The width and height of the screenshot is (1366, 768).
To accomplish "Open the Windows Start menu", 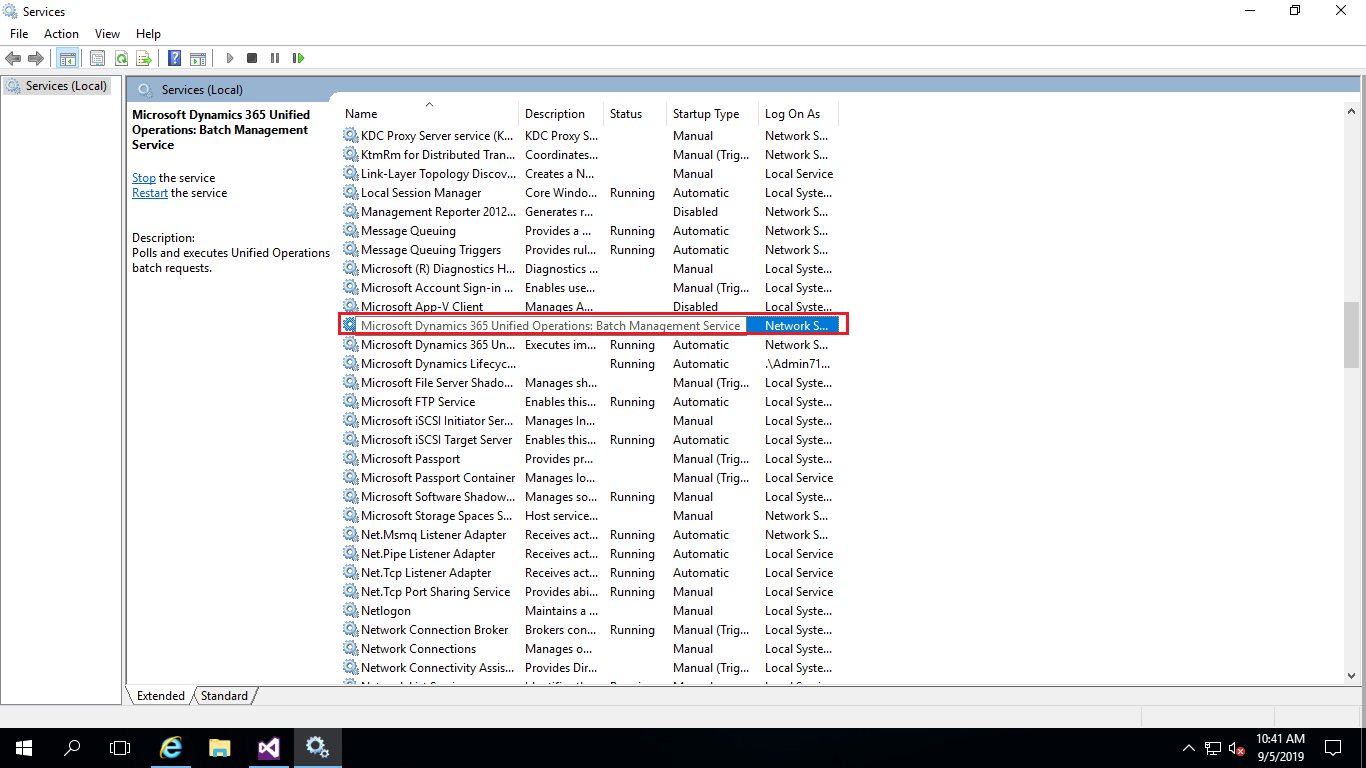I will tap(24, 748).
